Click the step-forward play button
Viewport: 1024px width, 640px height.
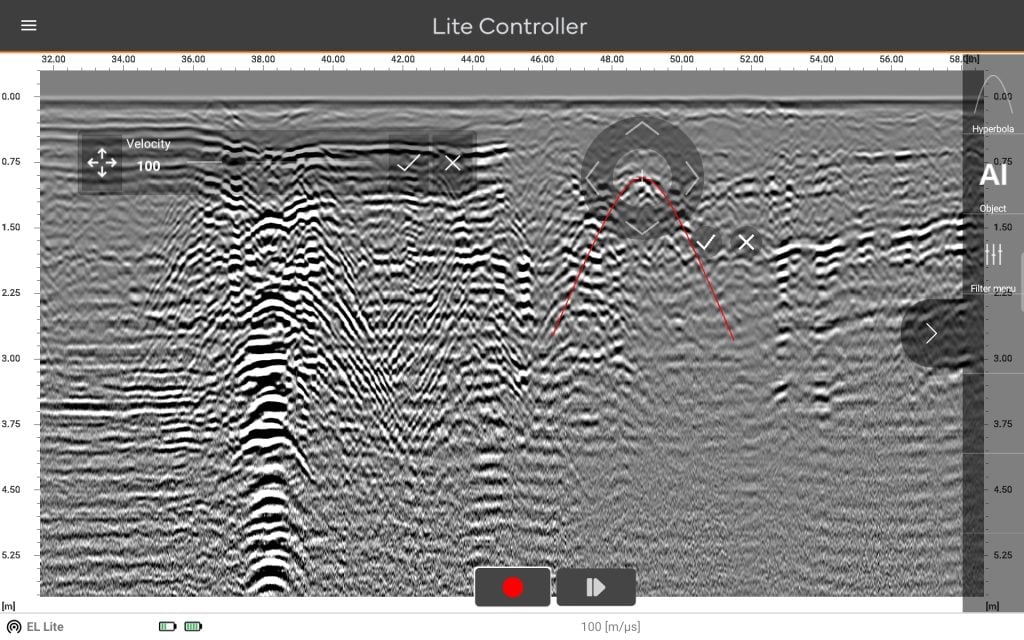pyautogui.click(x=596, y=587)
